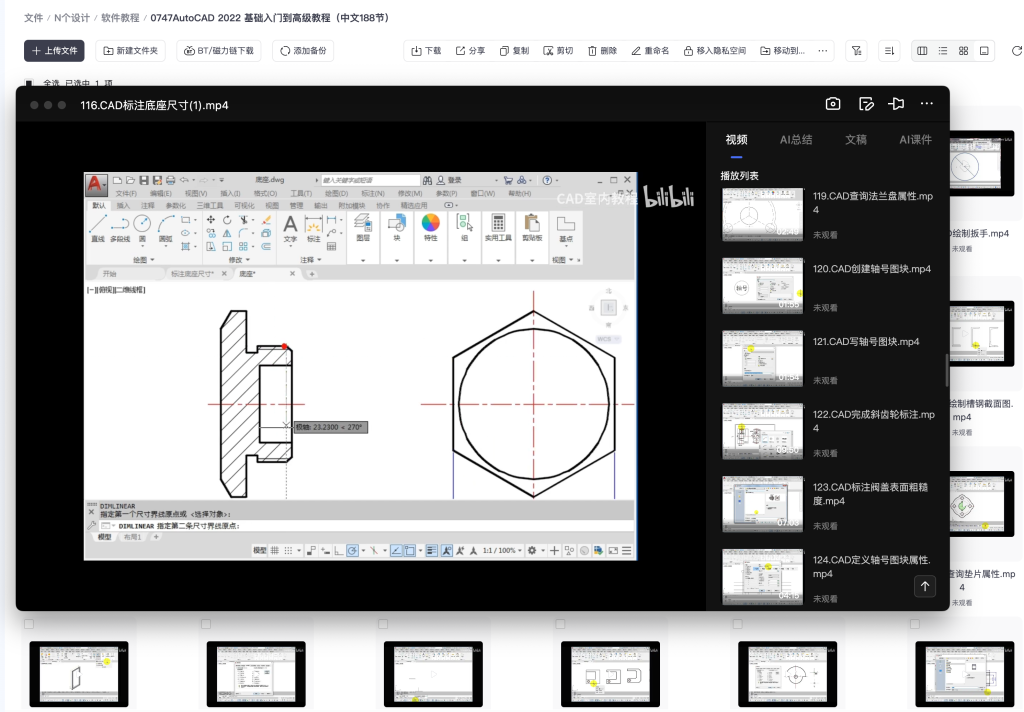Viewport: 1024px width, 712px height.
Task: Click the playlist scrollbar handle
Action: (946, 370)
